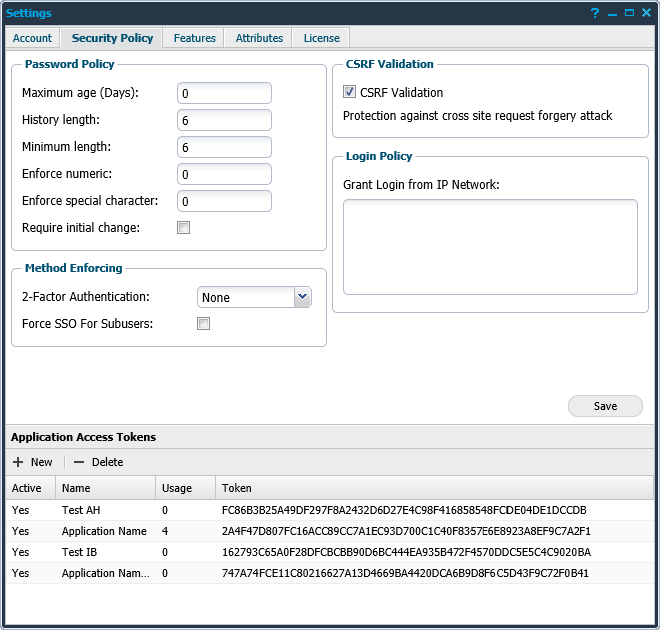Switch to the Account tab
The height and width of the screenshot is (630, 660).
33,38
